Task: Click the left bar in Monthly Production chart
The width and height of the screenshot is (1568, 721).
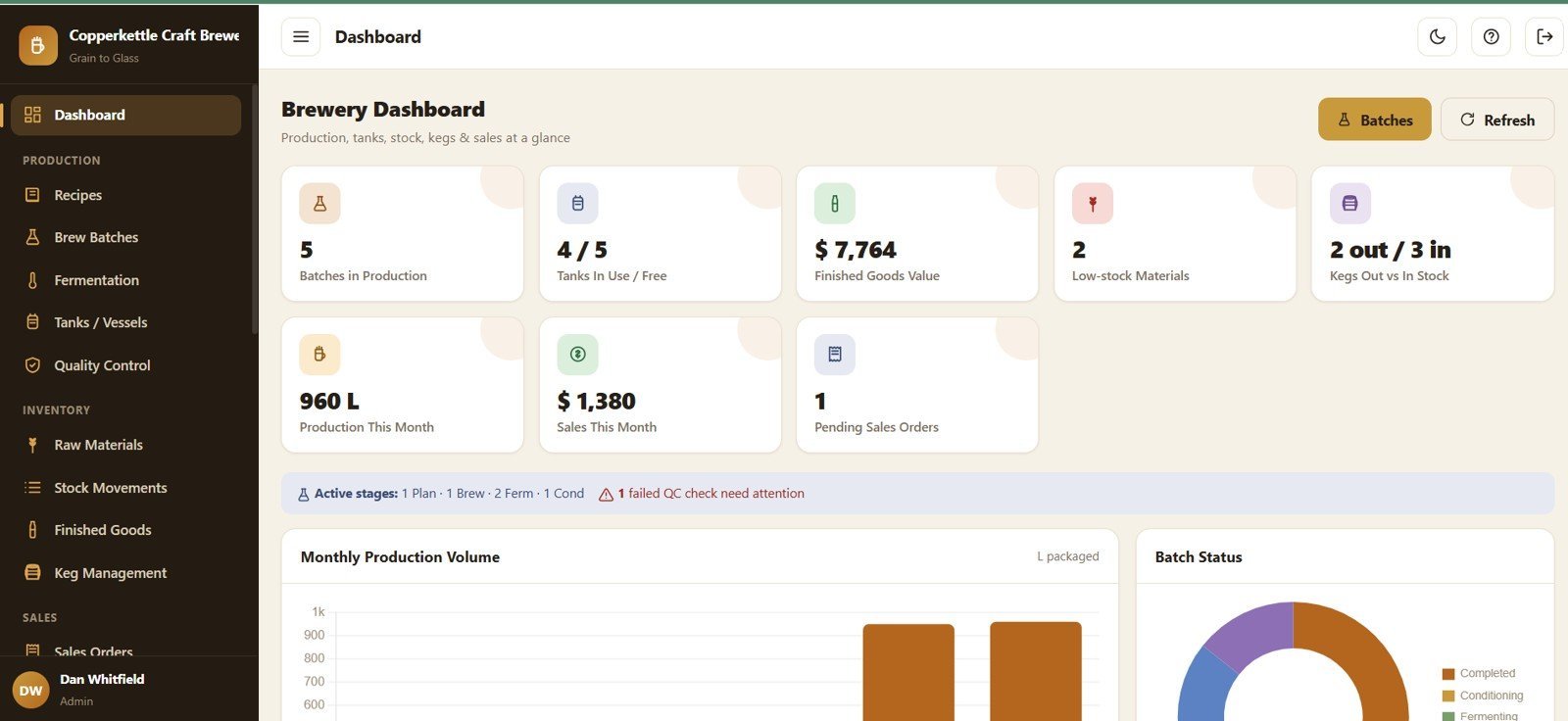Action: click(908, 672)
